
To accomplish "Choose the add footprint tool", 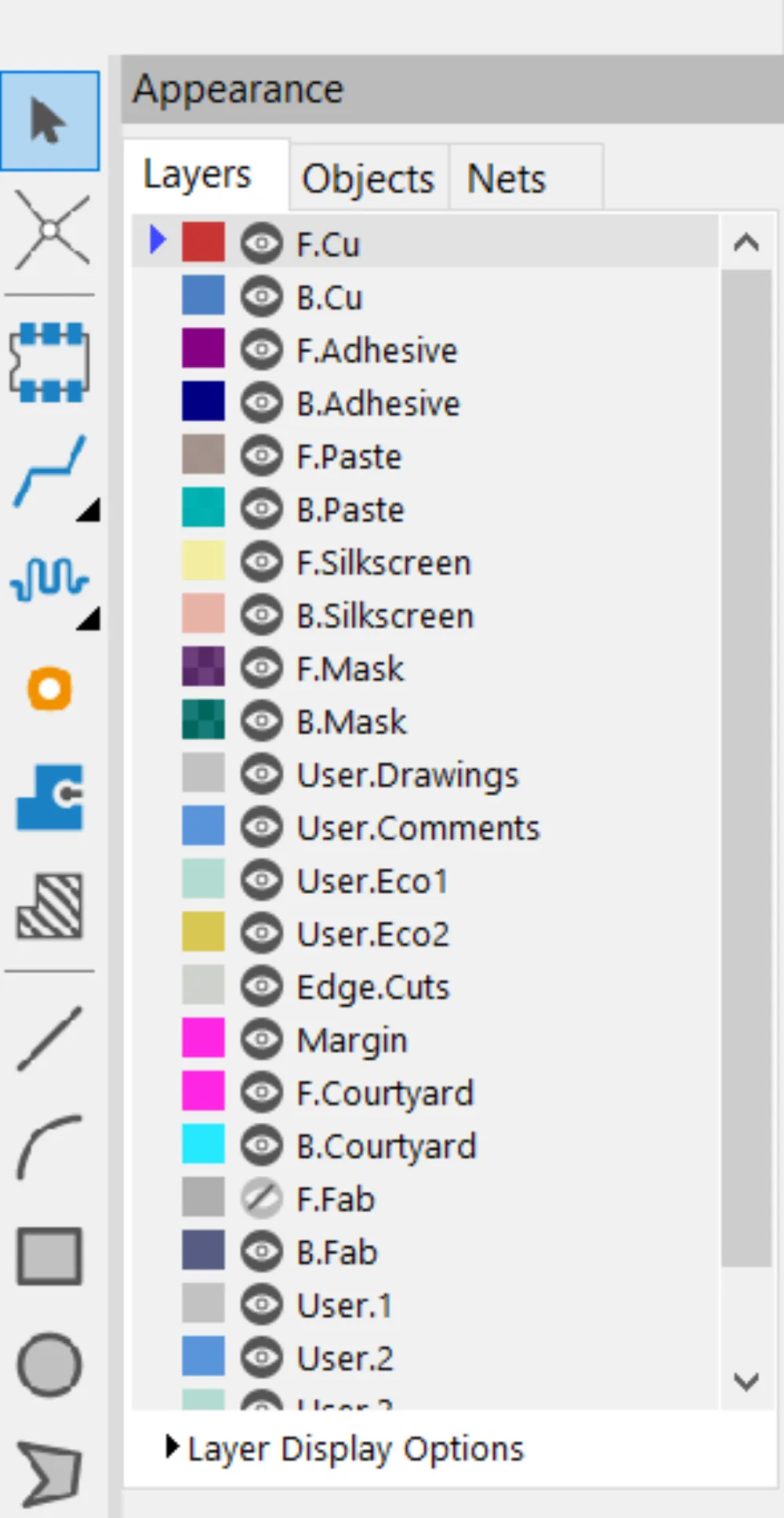I will 49,362.
